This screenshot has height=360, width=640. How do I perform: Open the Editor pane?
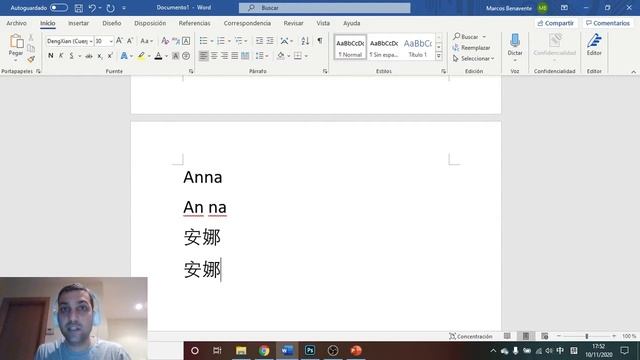click(x=594, y=44)
